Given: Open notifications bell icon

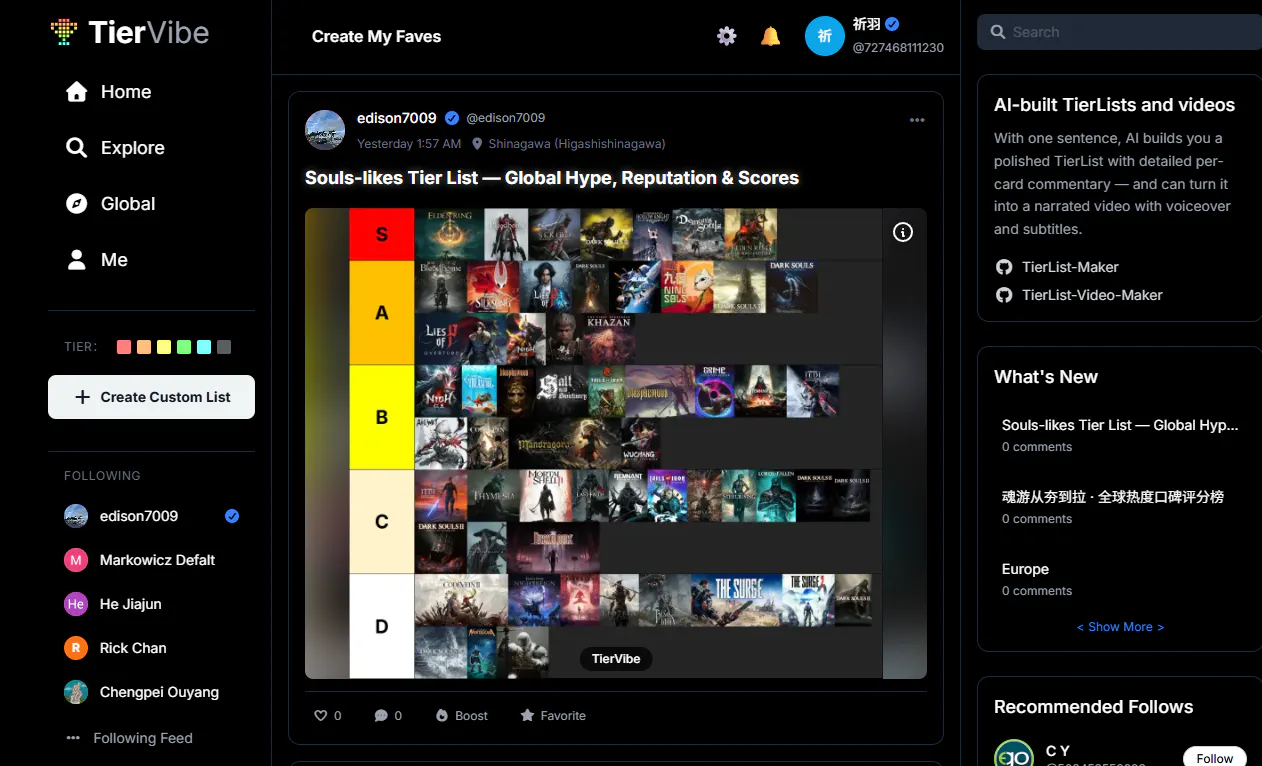Looking at the screenshot, I should (771, 36).
